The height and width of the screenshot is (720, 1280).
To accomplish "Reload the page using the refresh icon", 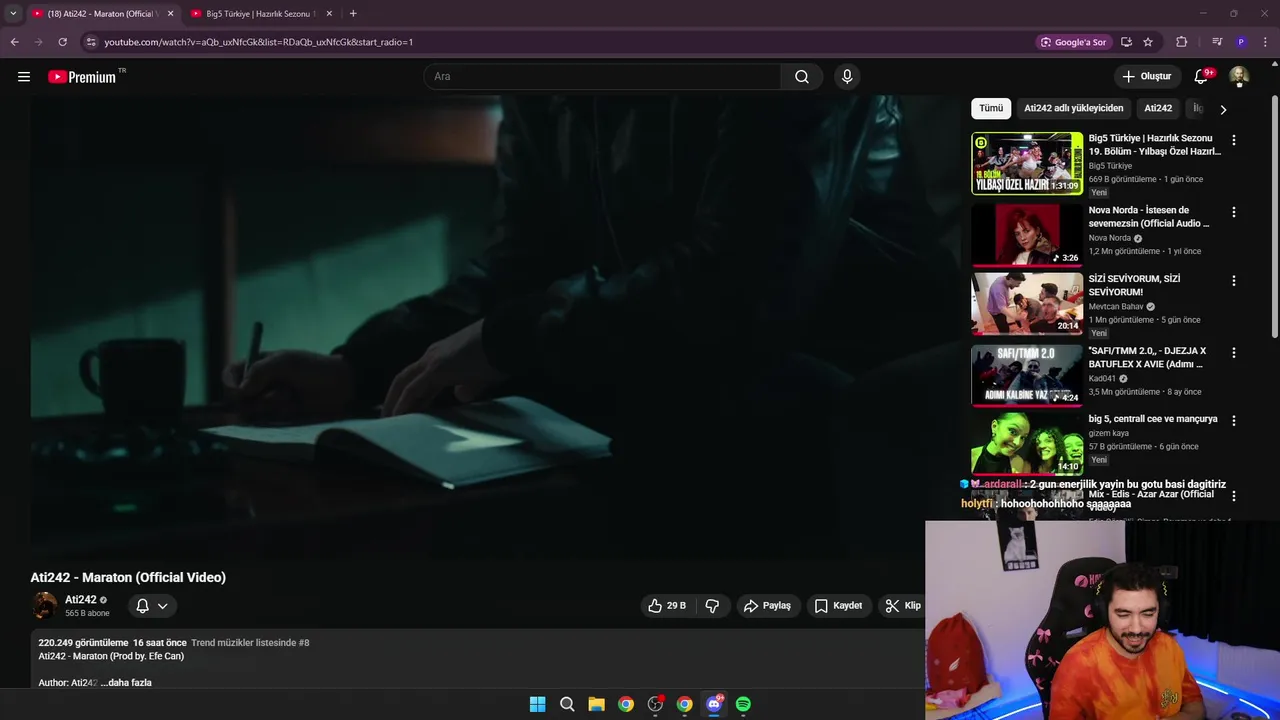I will click(62, 42).
